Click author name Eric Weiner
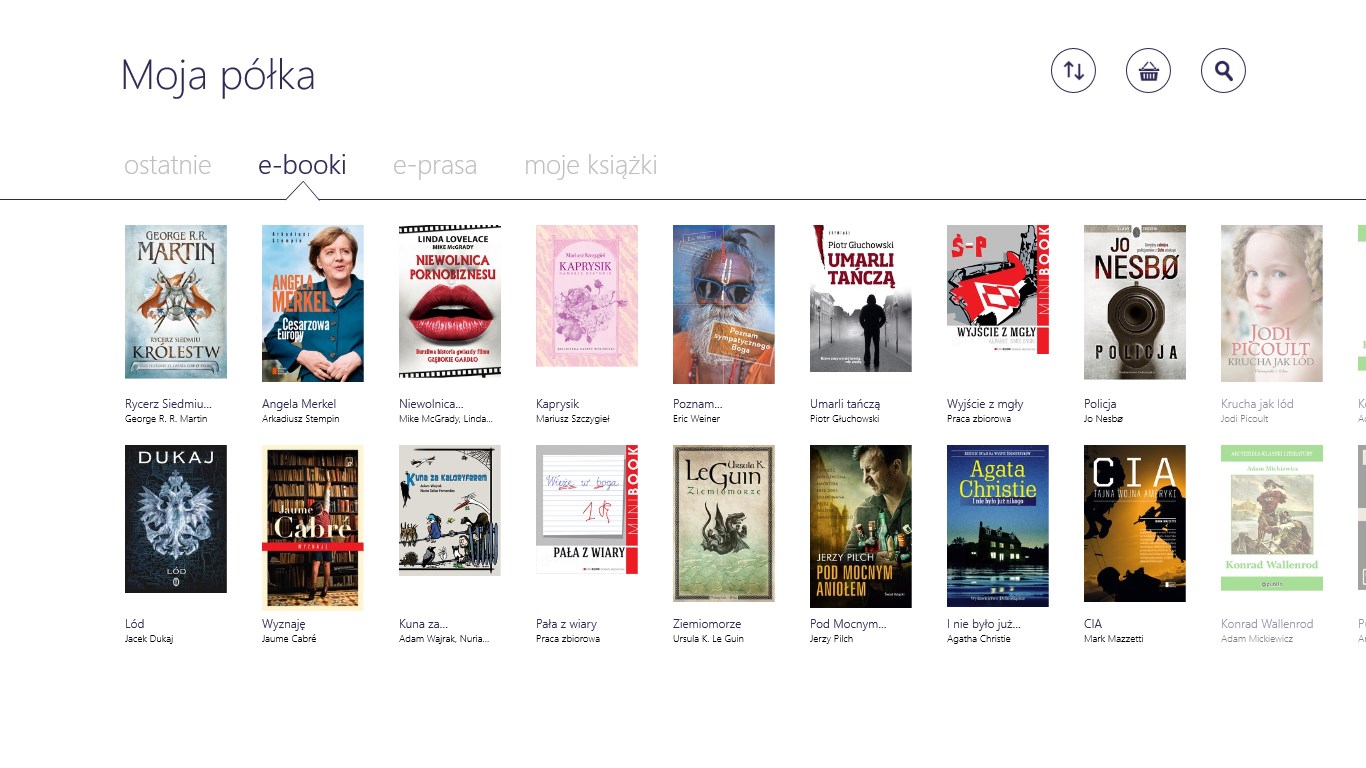Screen dimensions: 1366x768 click(696, 419)
